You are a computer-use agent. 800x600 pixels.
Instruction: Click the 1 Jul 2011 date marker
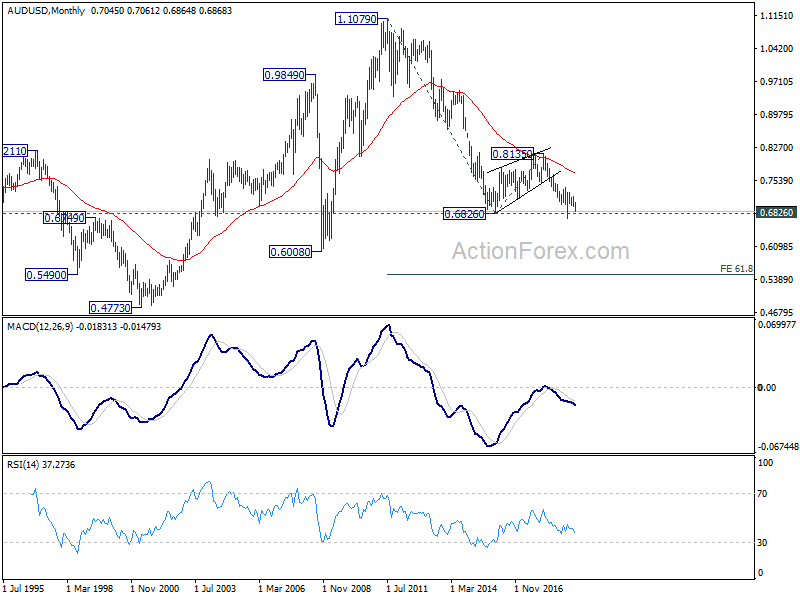pyautogui.click(x=407, y=588)
